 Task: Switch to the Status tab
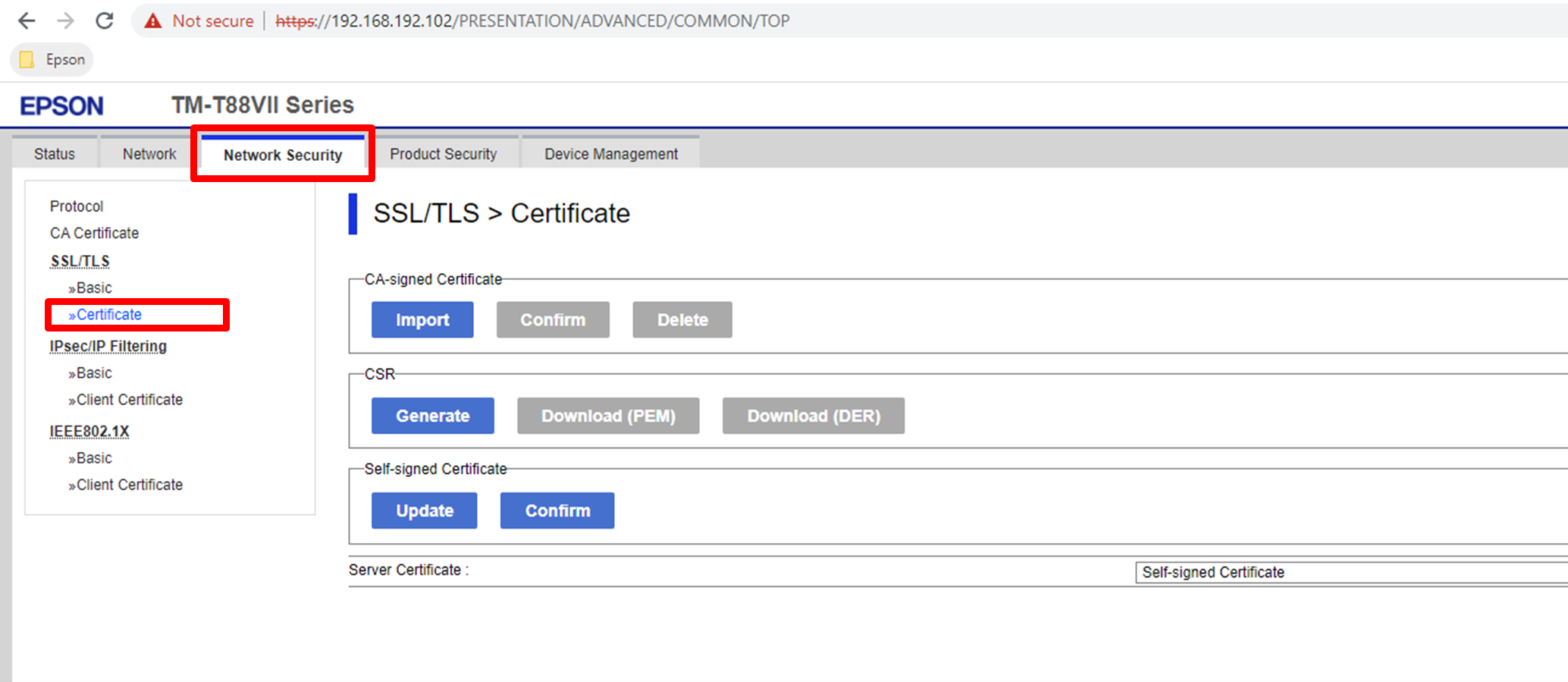pos(55,154)
